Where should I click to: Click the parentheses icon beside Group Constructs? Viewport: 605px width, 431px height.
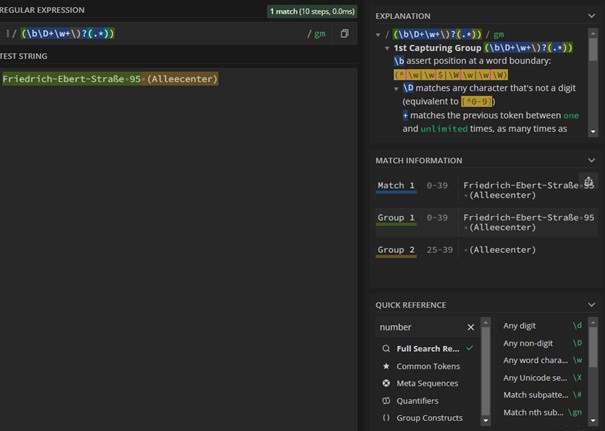386,418
